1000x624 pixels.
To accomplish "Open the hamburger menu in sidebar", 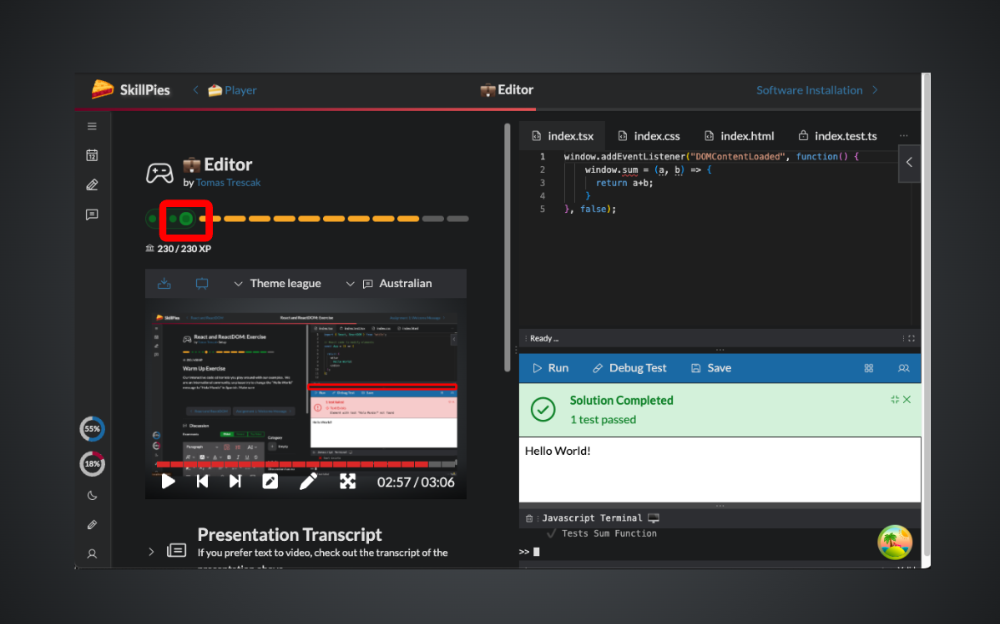I will pyautogui.click(x=92, y=126).
